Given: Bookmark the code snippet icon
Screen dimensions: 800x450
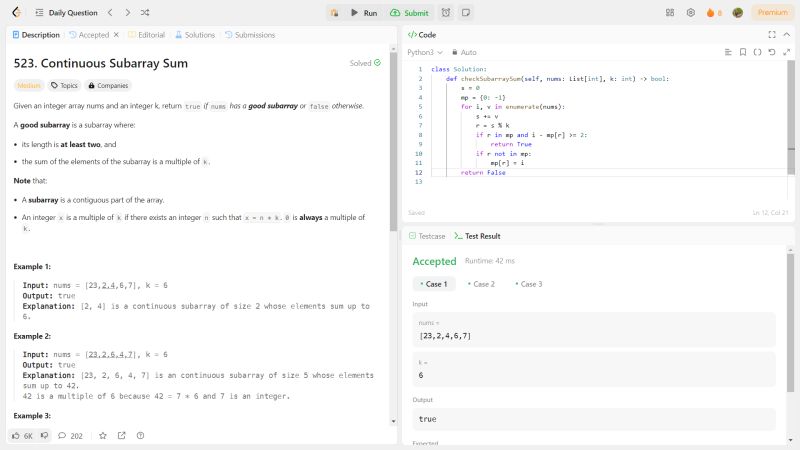Looking at the screenshot, I should pyautogui.click(x=743, y=52).
